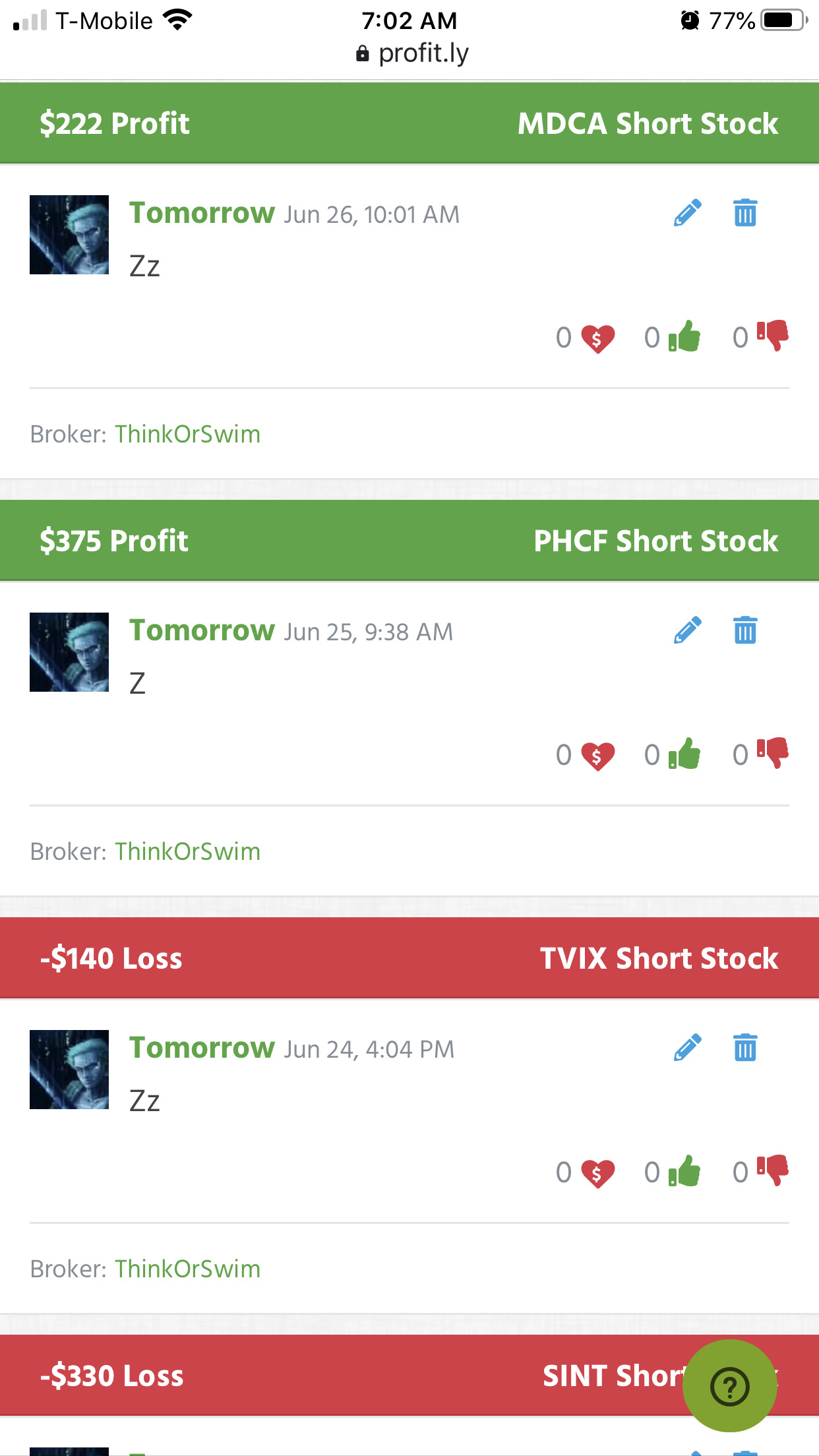Image resolution: width=819 pixels, height=1456 pixels.
Task: Open Tomorrow username on Jun 25 trade
Action: coord(202,630)
